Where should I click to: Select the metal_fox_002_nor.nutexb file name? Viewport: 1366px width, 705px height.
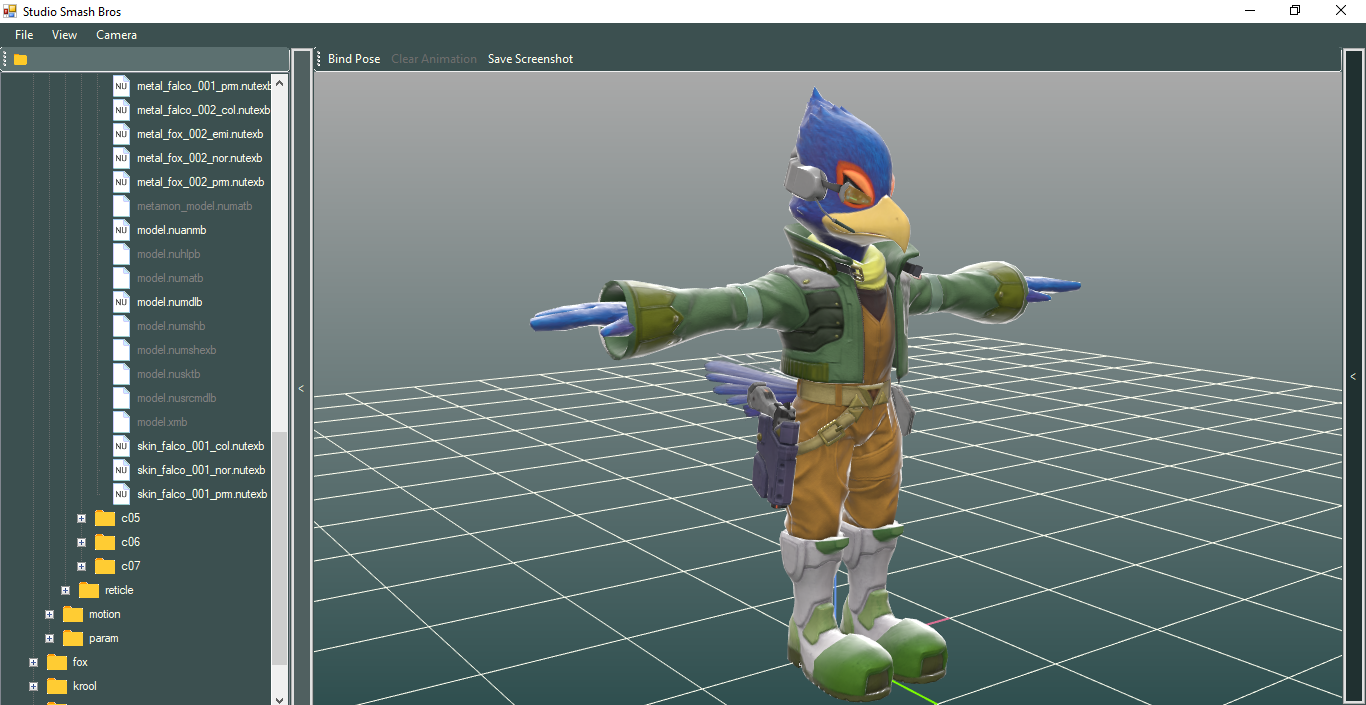[x=199, y=158]
